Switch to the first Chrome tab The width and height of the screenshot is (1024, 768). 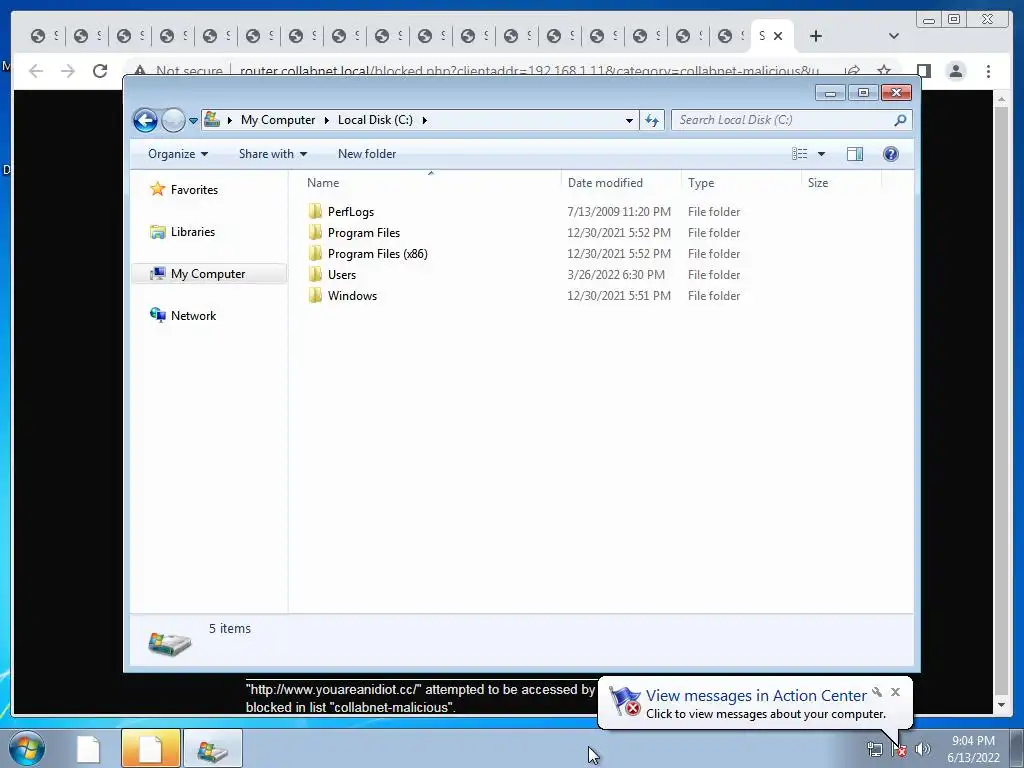(44, 36)
